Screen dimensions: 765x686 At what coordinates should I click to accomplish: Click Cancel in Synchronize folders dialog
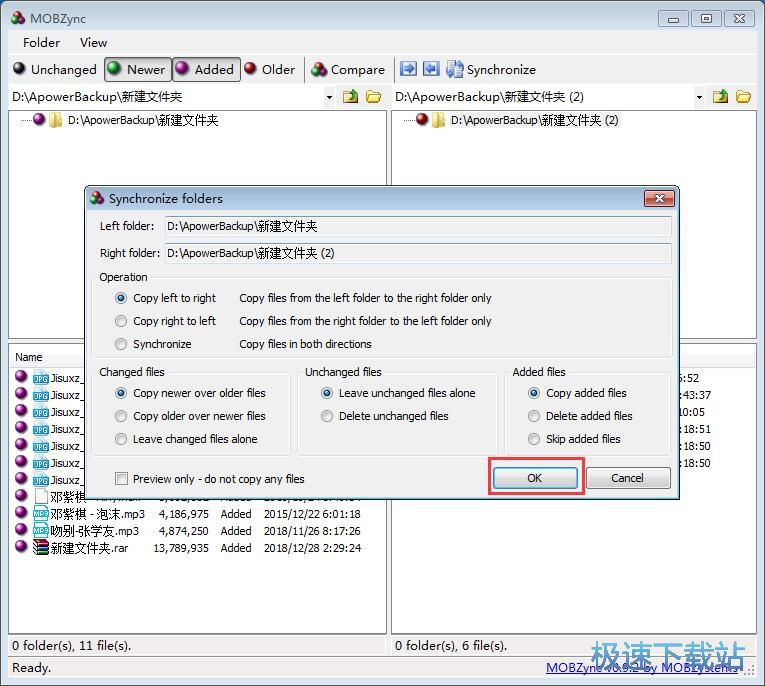628,478
